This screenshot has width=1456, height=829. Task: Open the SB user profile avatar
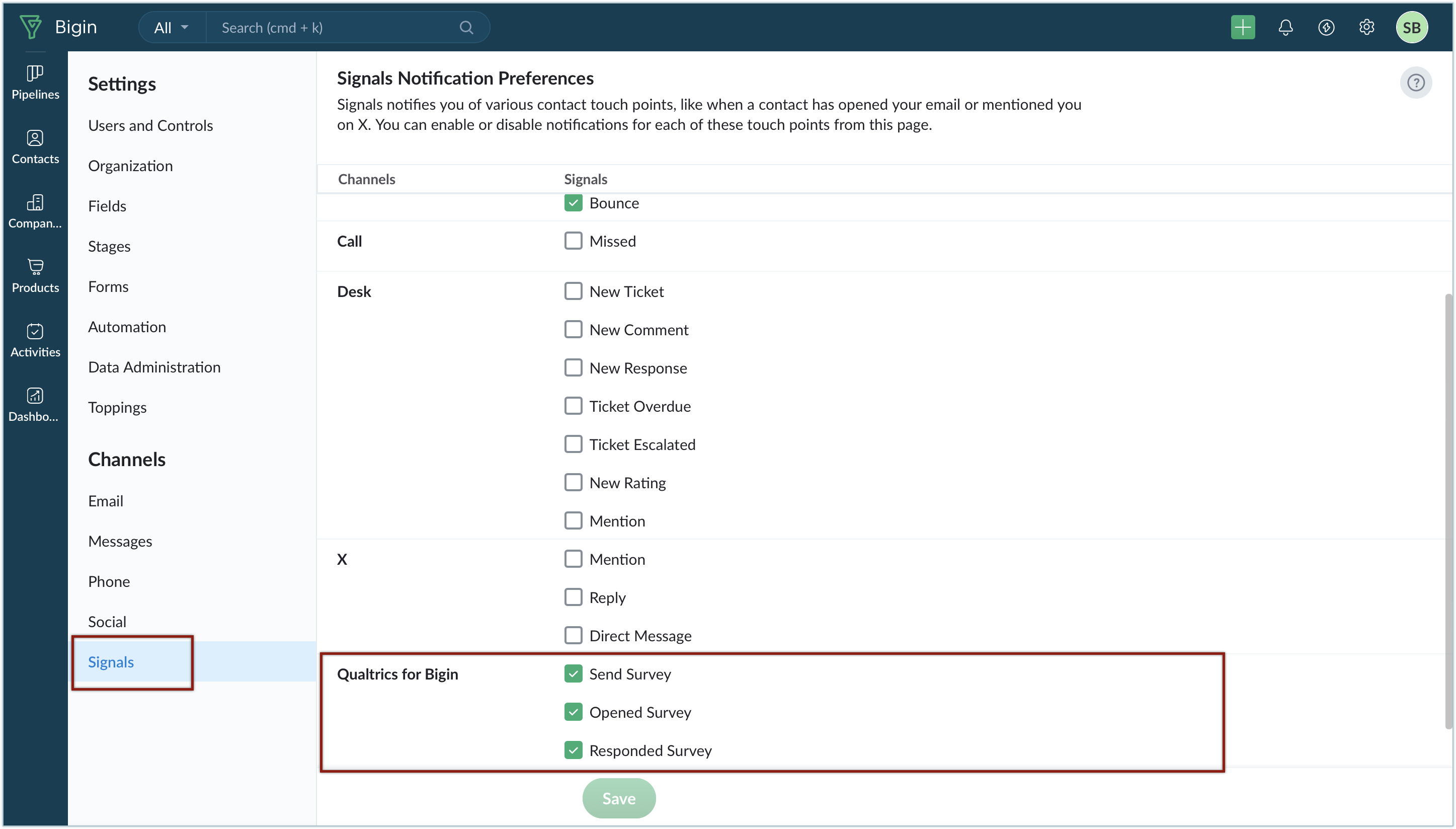[x=1412, y=27]
